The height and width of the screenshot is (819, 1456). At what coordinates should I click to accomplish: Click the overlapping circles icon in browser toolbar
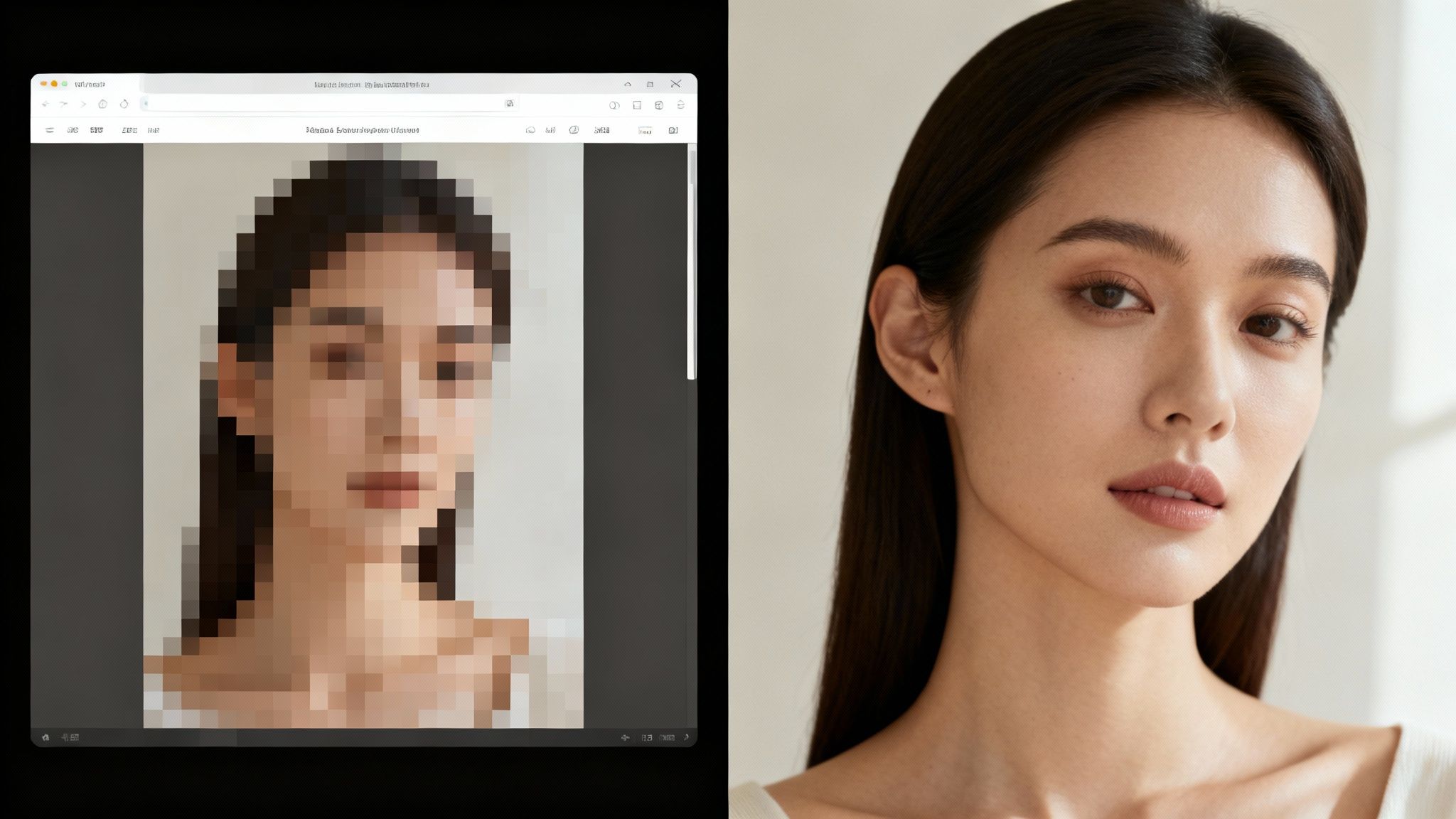tap(614, 105)
